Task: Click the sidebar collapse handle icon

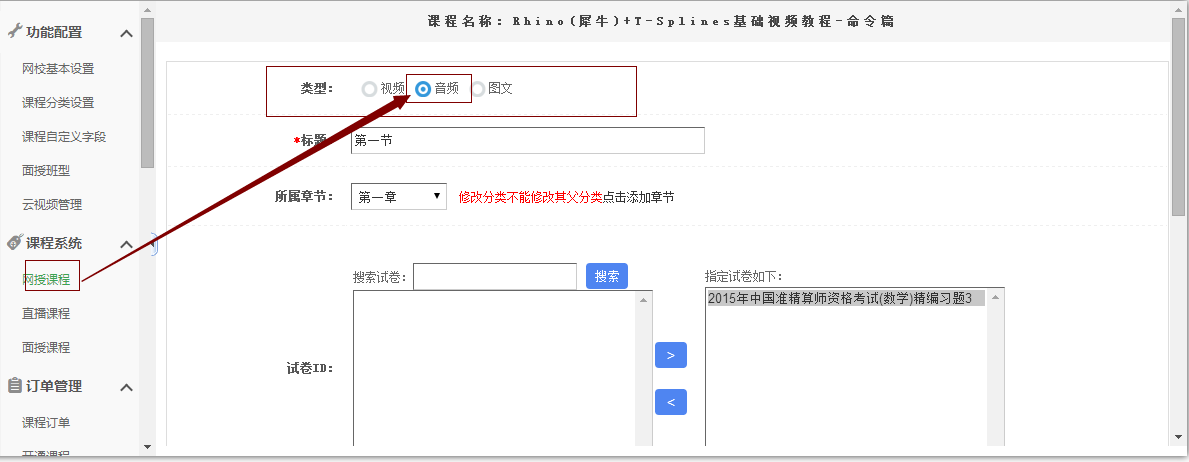Action: (x=153, y=244)
